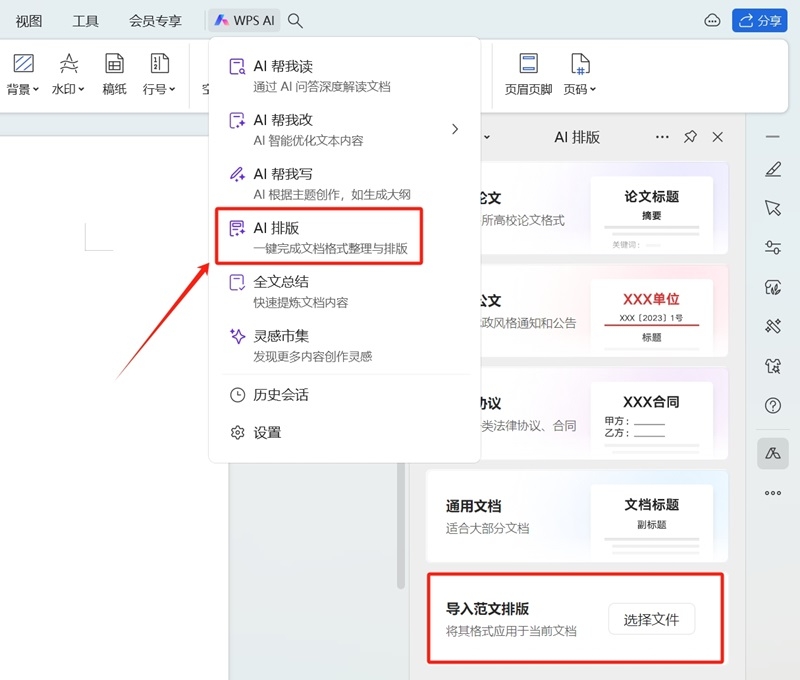Click the sidebar minus collapse icon
Image resolution: width=800 pixels, height=680 pixels.
(772, 137)
